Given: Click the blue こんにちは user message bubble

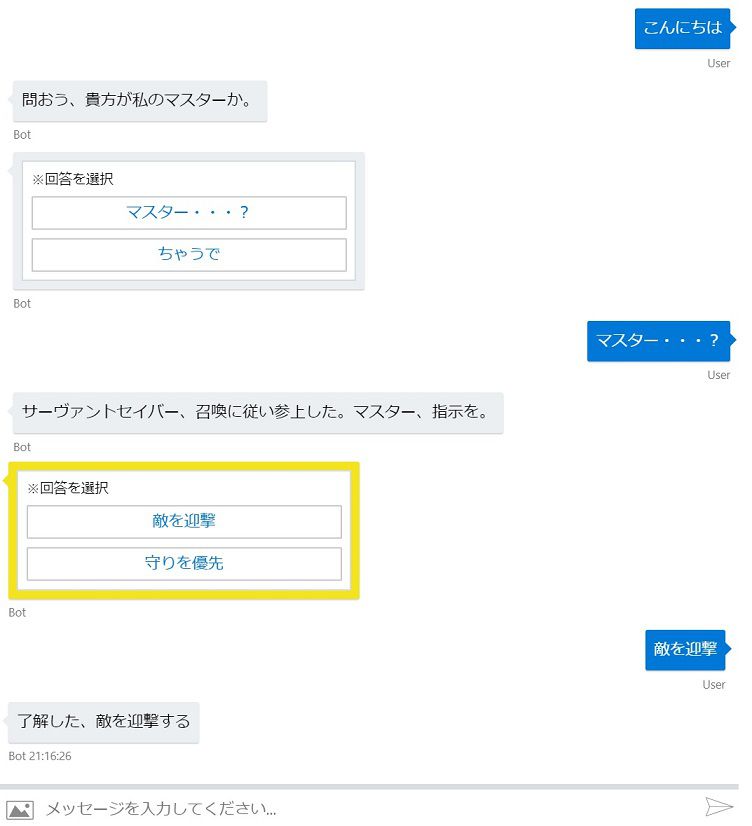Looking at the screenshot, I should [682, 28].
